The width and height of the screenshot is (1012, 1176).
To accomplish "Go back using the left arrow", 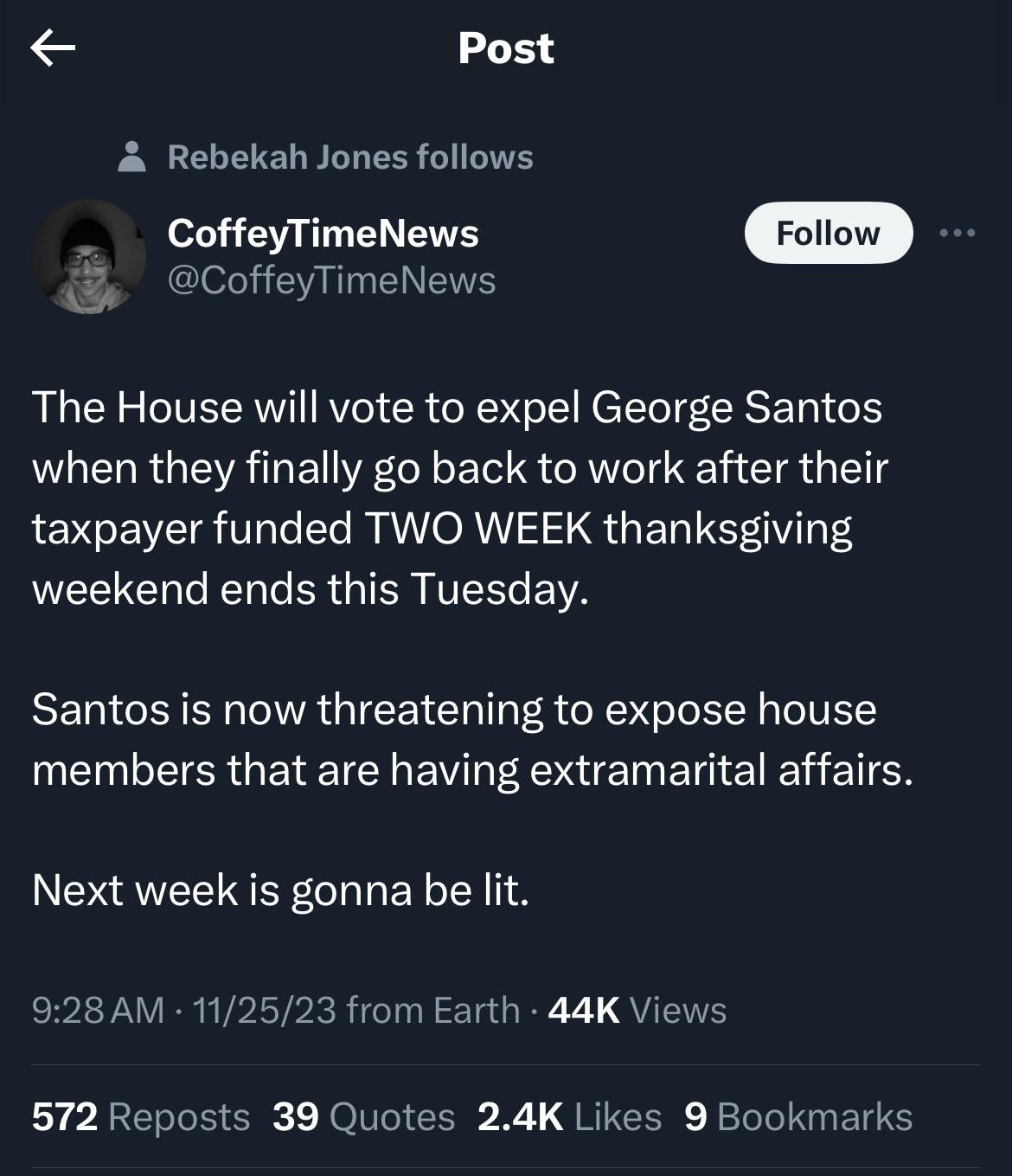I will pyautogui.click(x=53, y=48).
